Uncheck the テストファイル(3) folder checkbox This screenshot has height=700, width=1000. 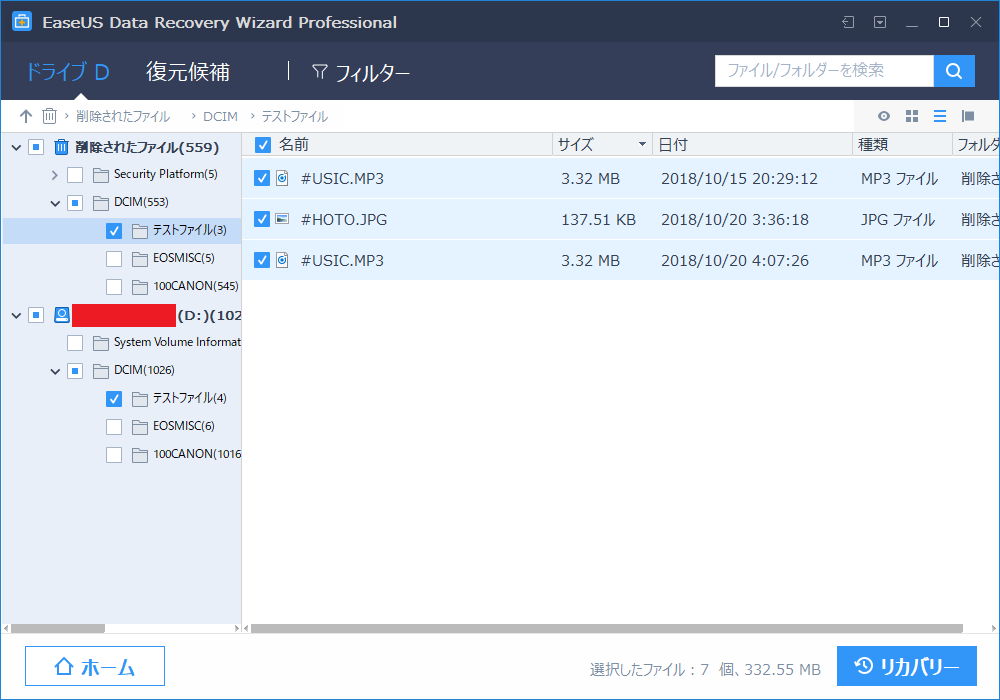114,231
